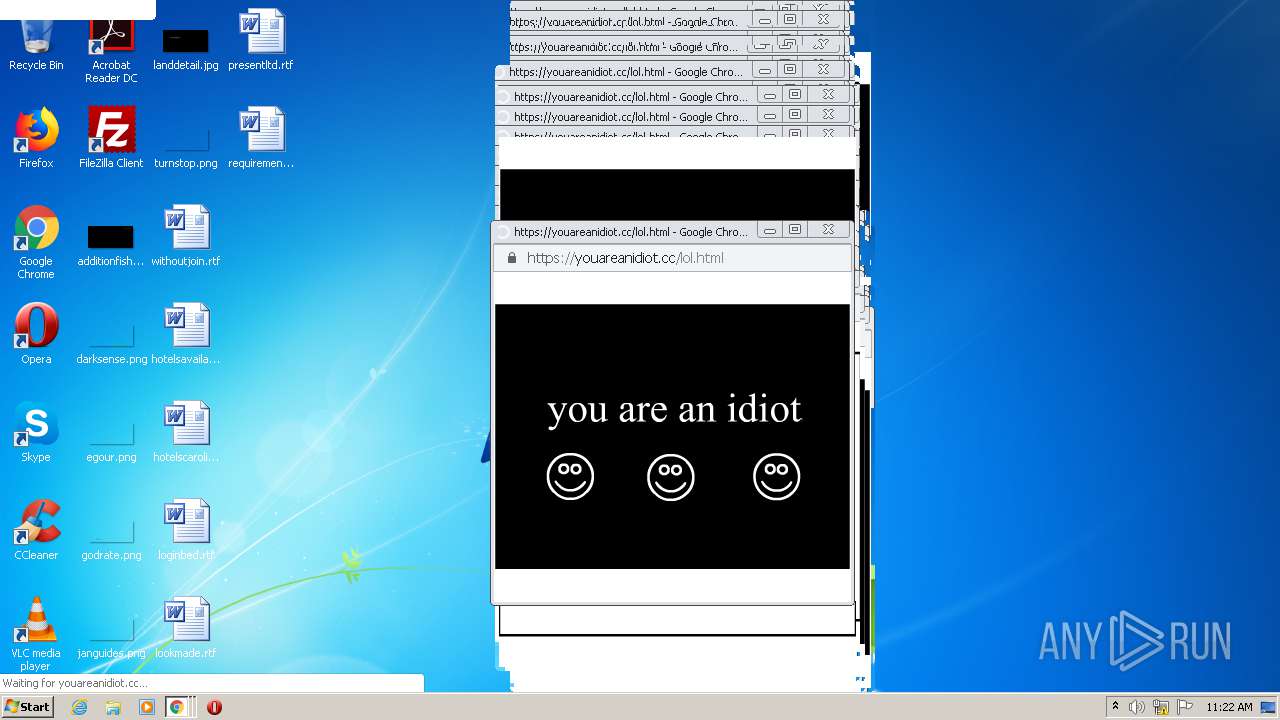The height and width of the screenshot is (720, 1280).
Task: Open the Opera desktop shortcut
Action: coord(36,334)
